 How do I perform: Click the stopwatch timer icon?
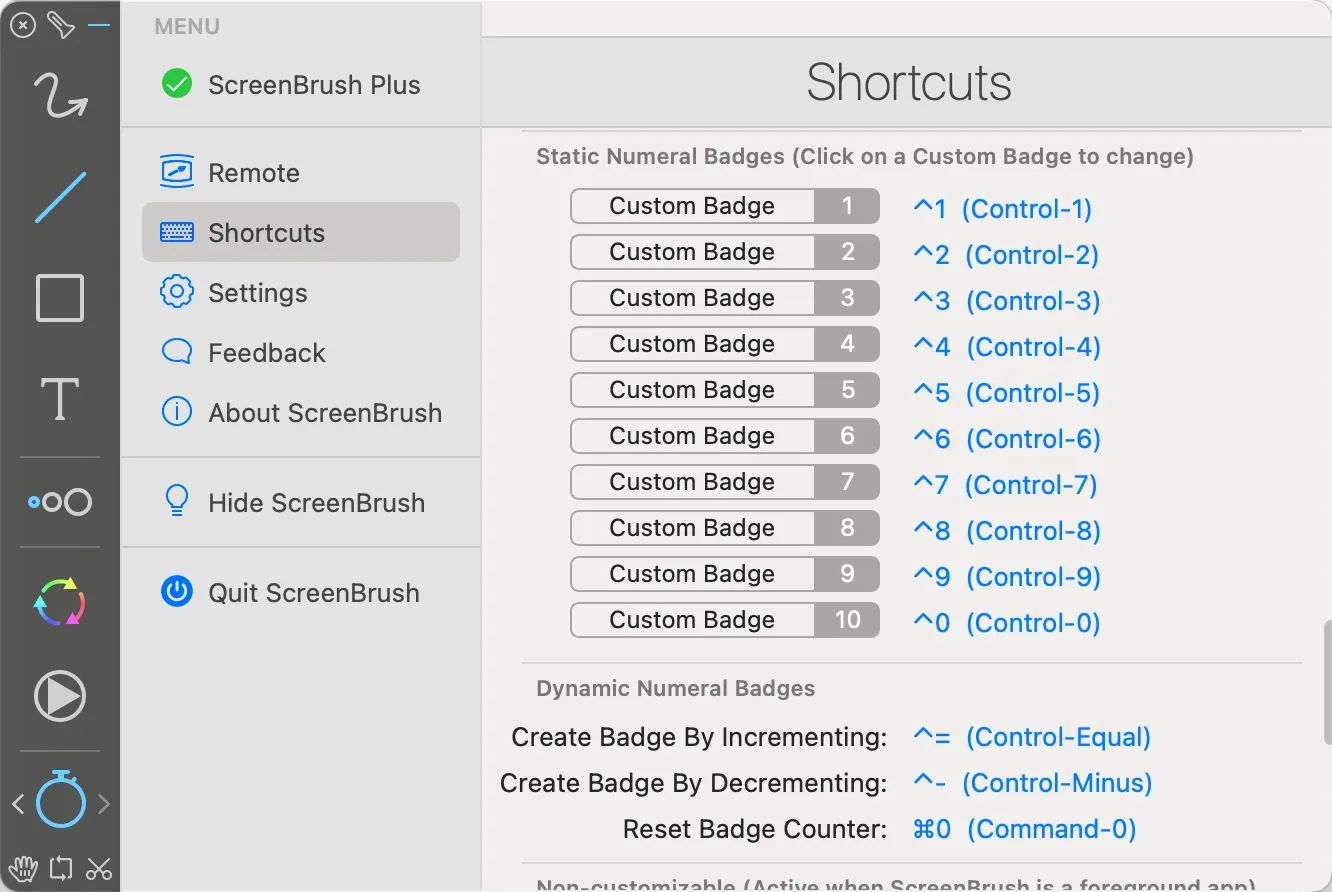(x=61, y=799)
